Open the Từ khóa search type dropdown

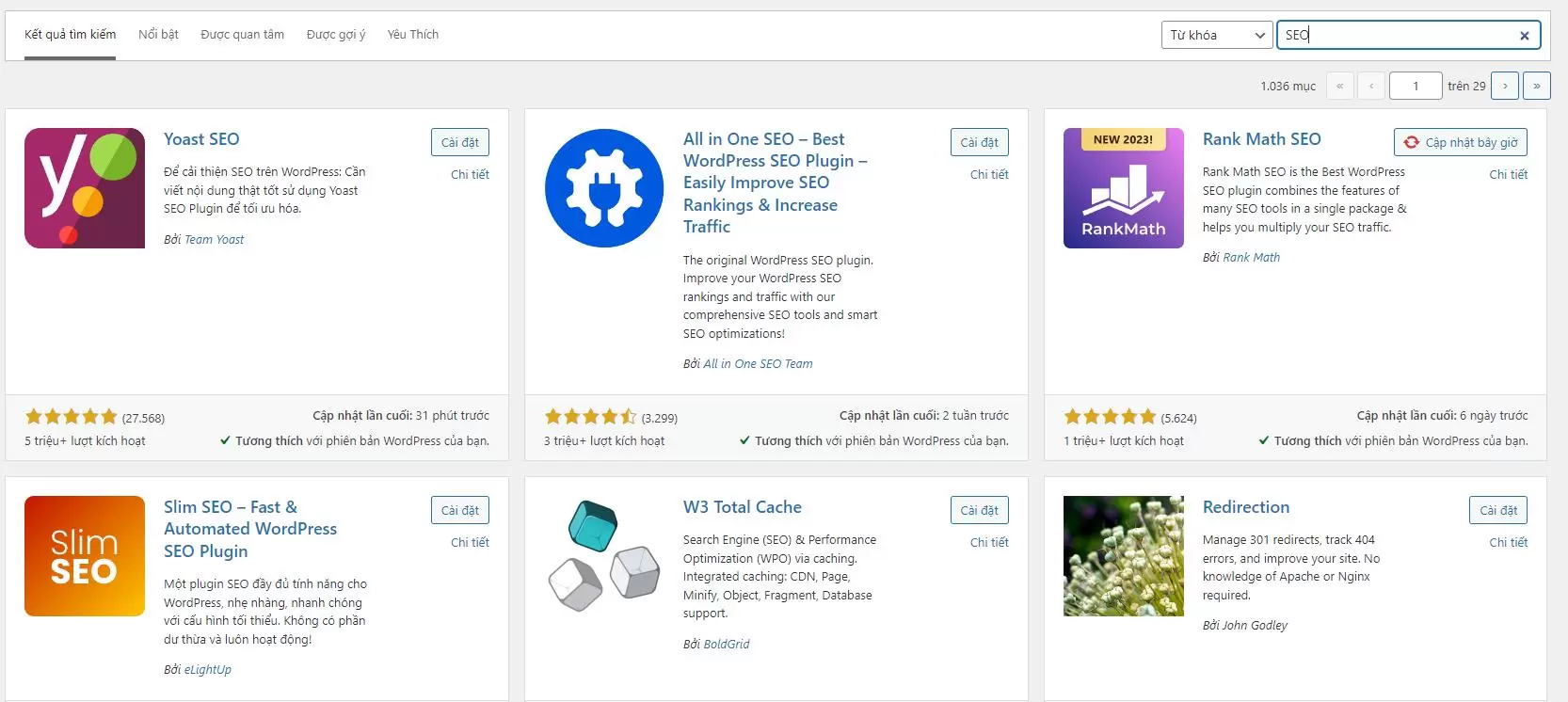pyautogui.click(x=1217, y=35)
